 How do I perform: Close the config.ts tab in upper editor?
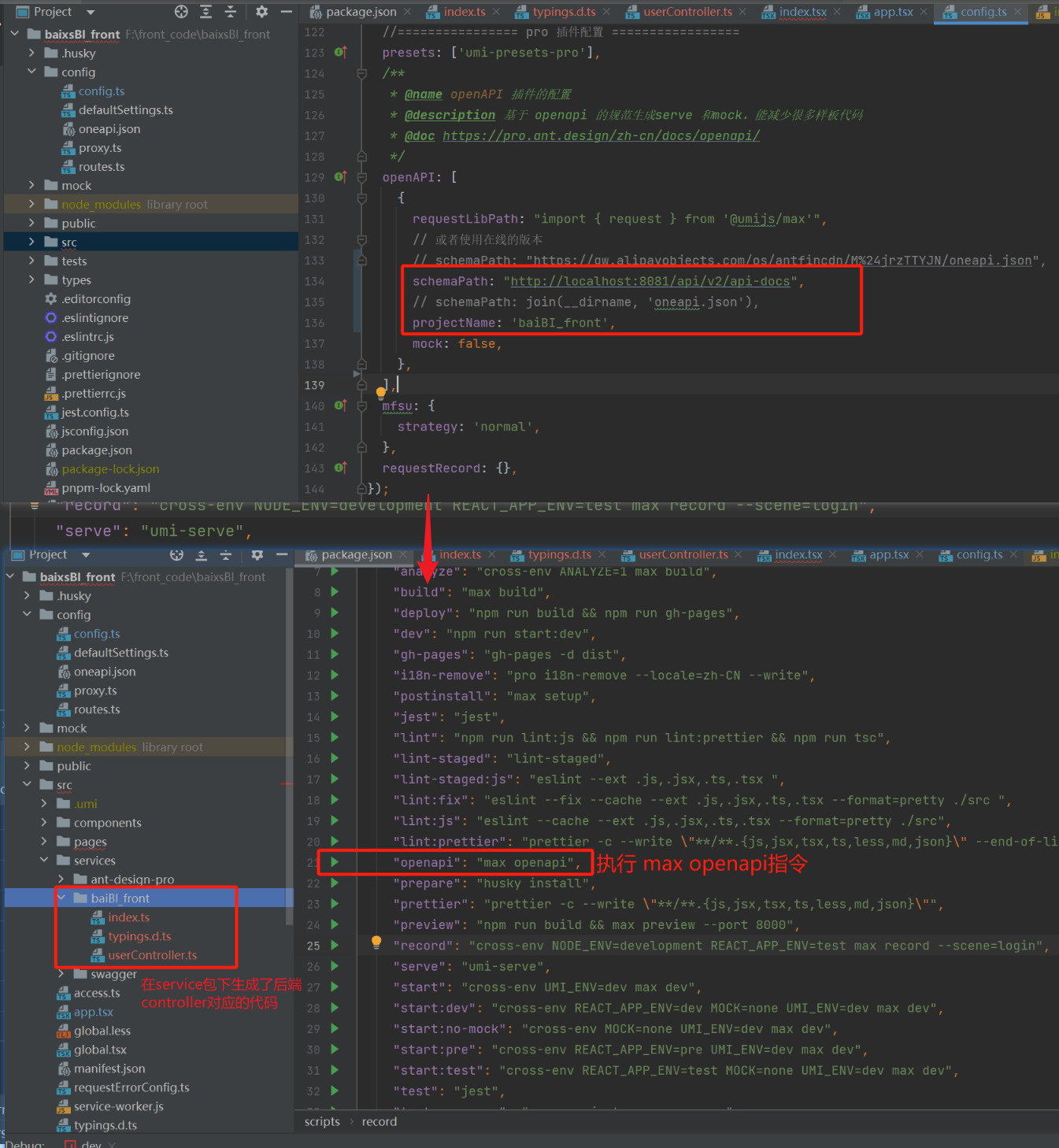coord(1017,12)
